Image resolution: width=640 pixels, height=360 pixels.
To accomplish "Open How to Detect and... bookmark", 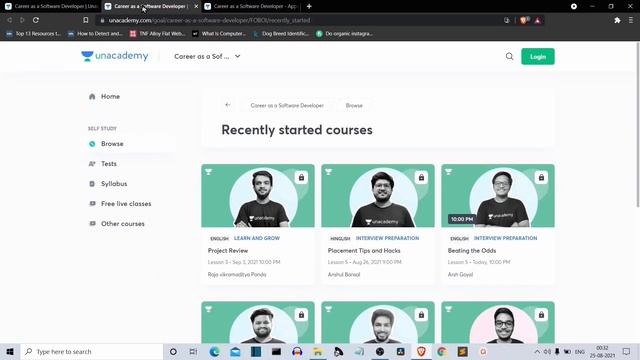I will pyautogui.click(x=96, y=33).
